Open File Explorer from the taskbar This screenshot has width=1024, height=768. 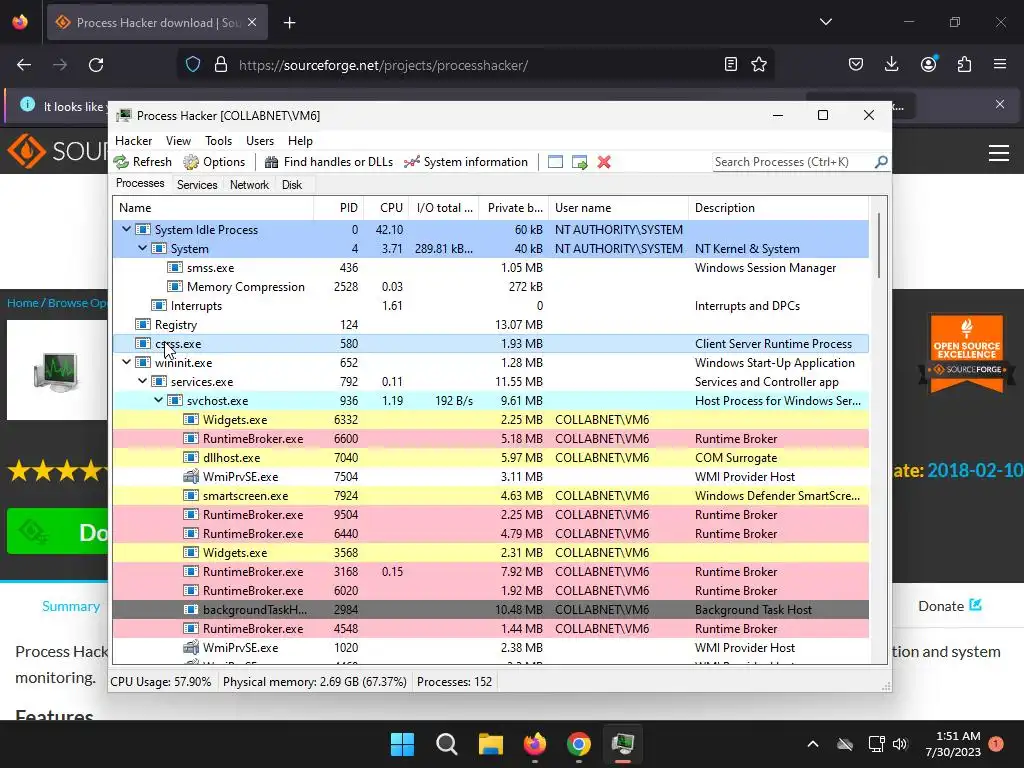coord(490,744)
